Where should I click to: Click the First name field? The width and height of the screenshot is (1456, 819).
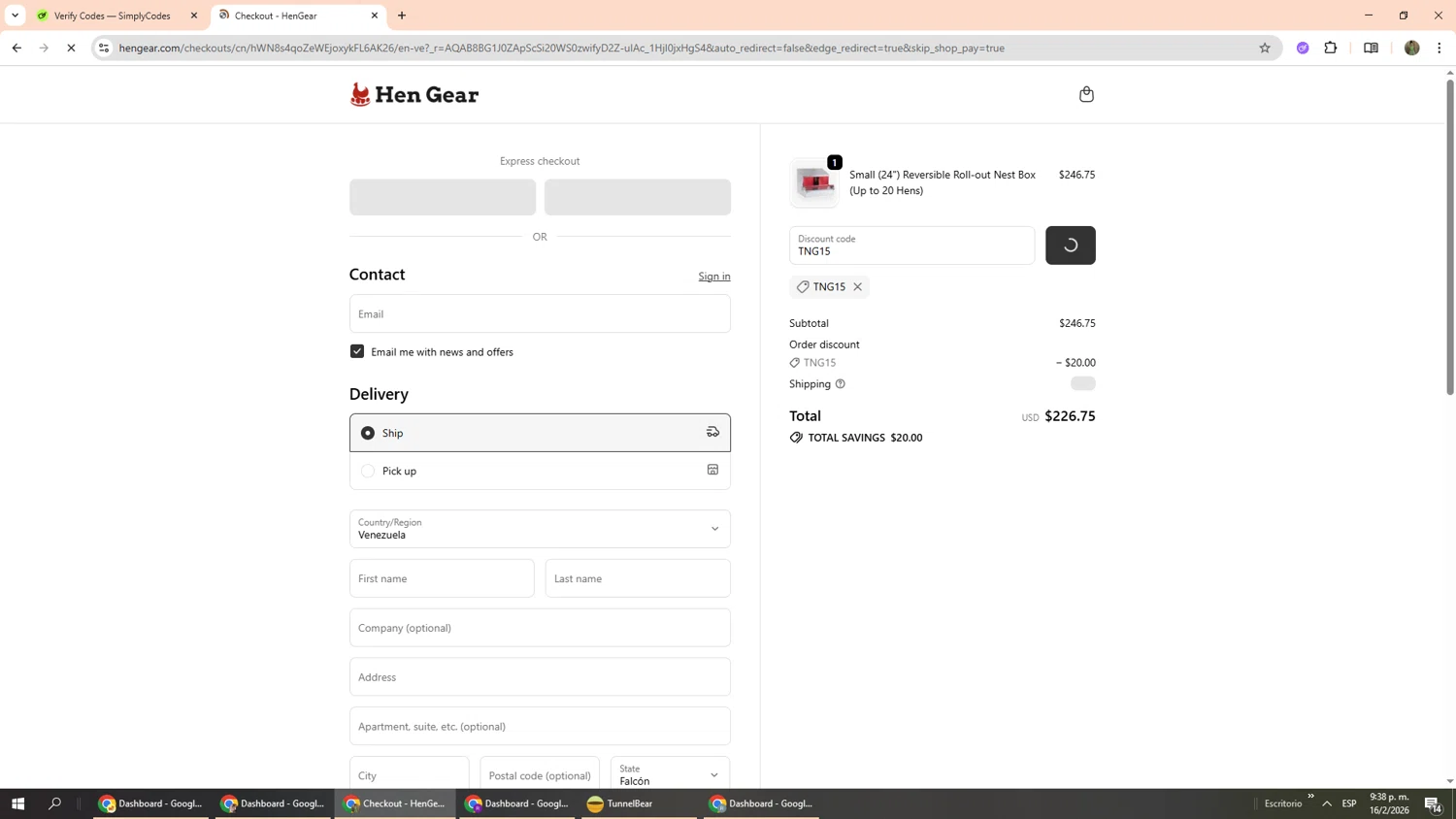point(442,578)
